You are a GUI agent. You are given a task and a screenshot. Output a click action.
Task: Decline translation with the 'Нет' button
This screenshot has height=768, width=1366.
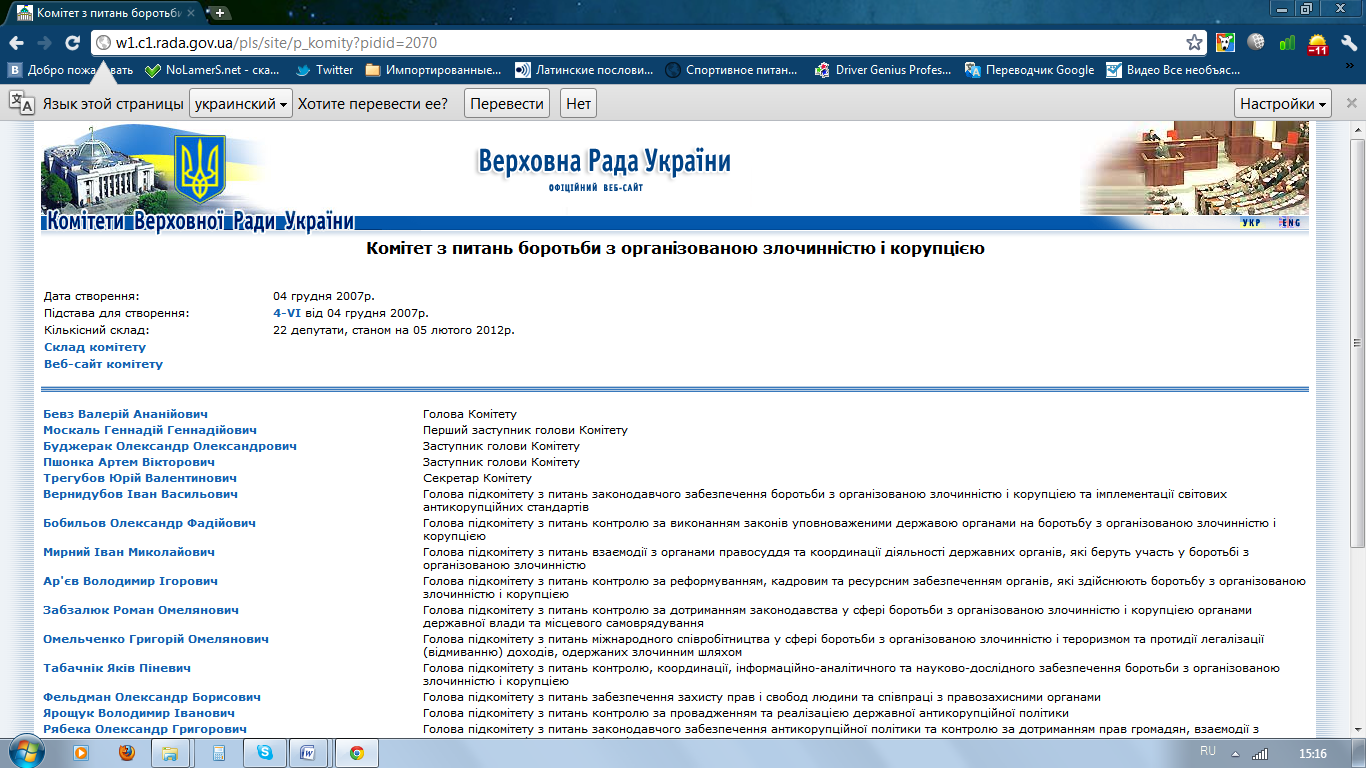(578, 103)
